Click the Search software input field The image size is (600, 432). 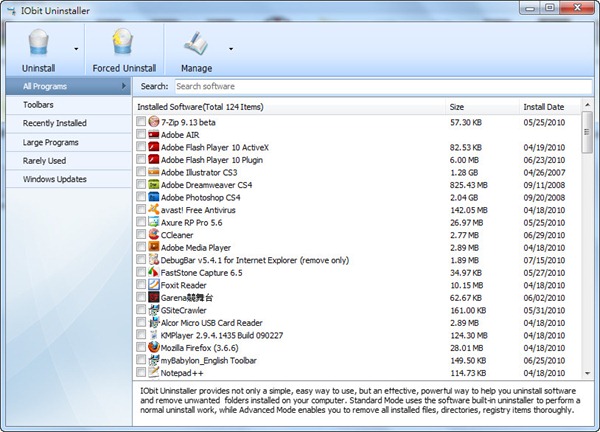pos(380,86)
